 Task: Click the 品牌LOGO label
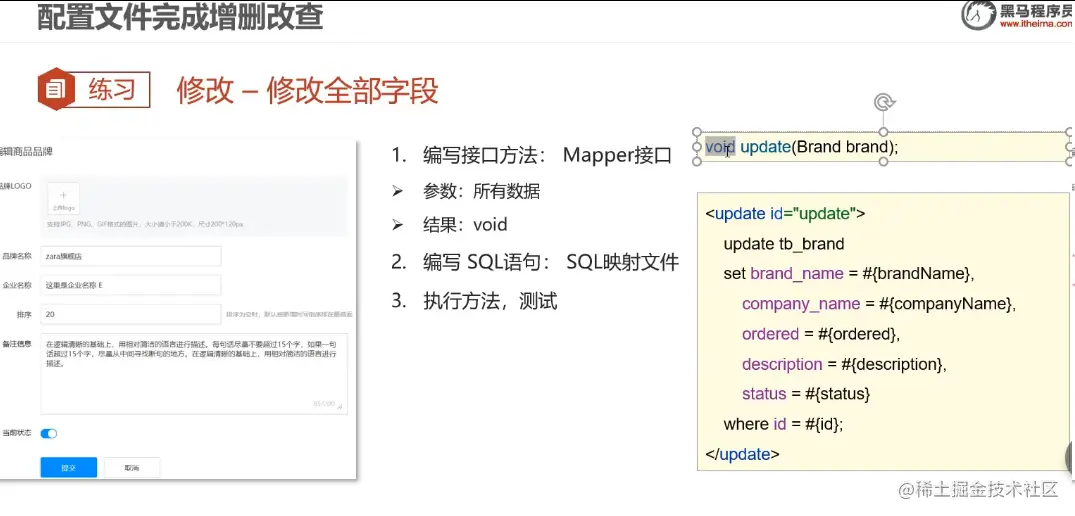pyautogui.click(x=15, y=186)
